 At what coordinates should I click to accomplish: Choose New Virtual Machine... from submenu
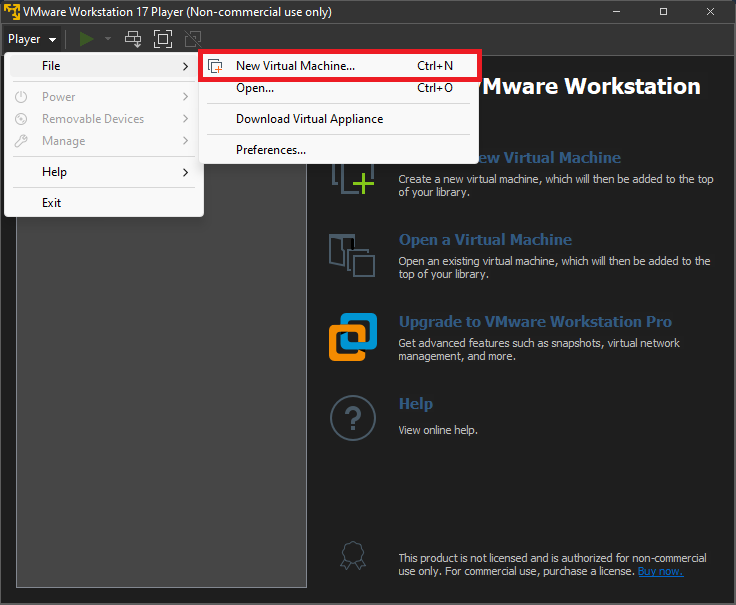(339, 66)
